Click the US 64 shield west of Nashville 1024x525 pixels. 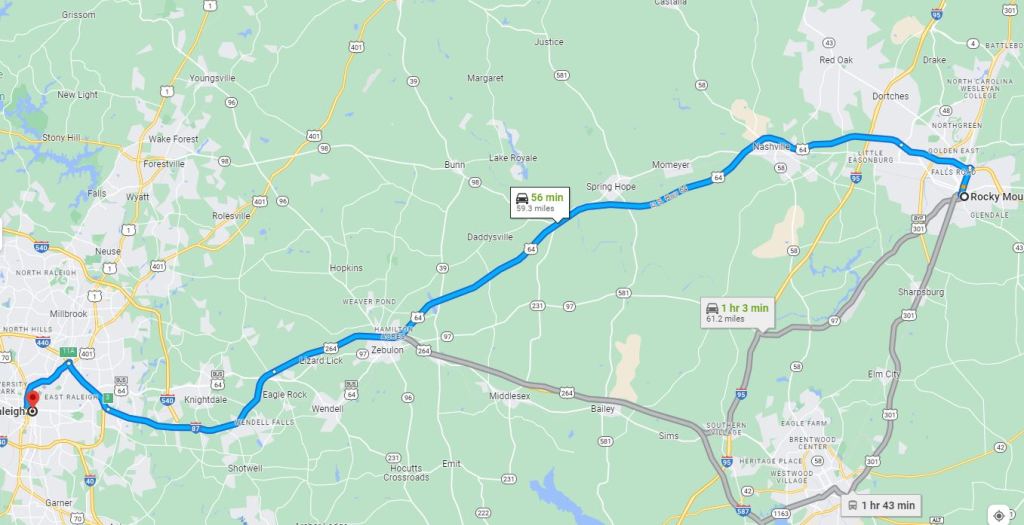pyautogui.click(x=718, y=177)
